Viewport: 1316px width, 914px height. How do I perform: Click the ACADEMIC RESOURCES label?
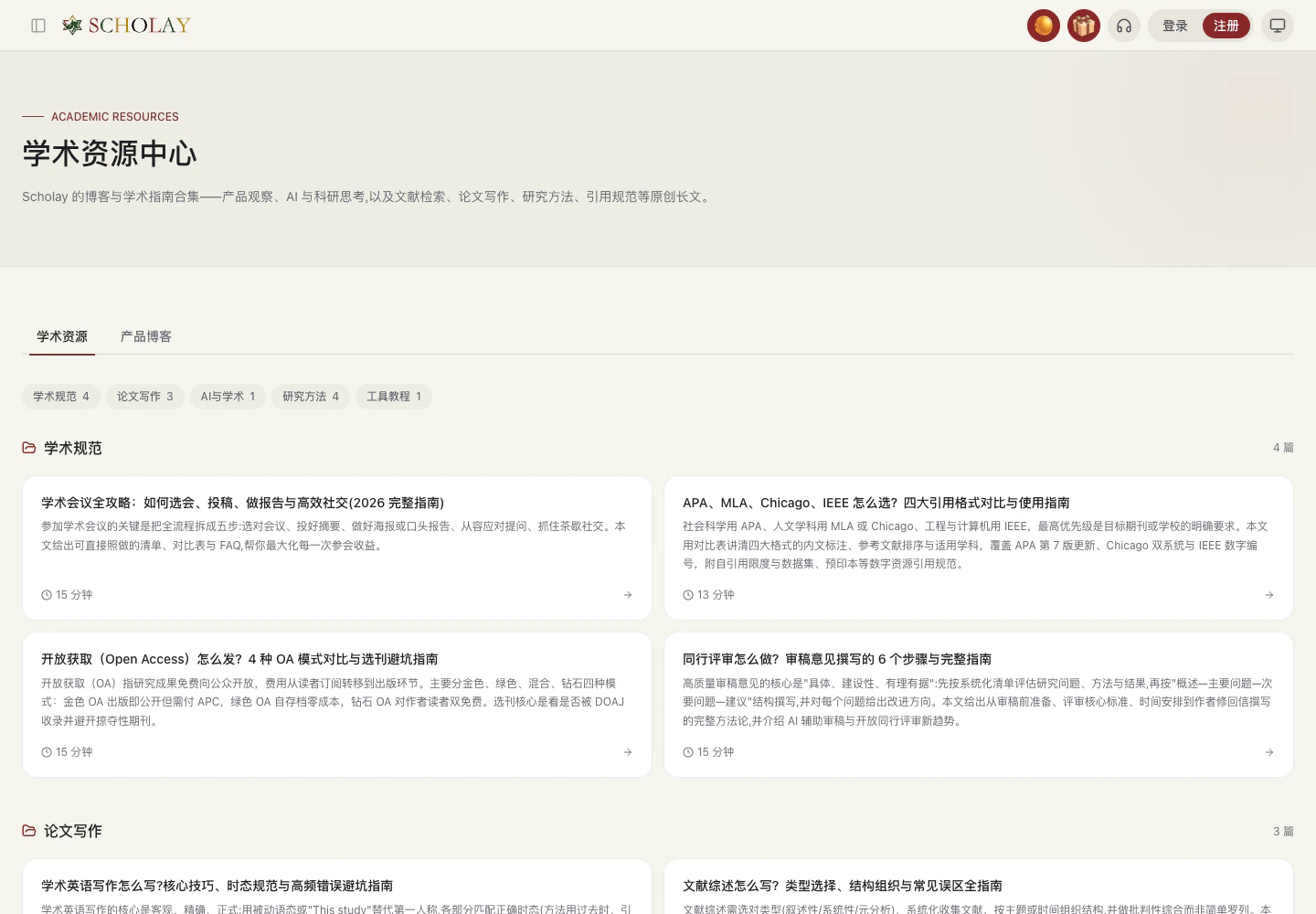click(x=115, y=117)
